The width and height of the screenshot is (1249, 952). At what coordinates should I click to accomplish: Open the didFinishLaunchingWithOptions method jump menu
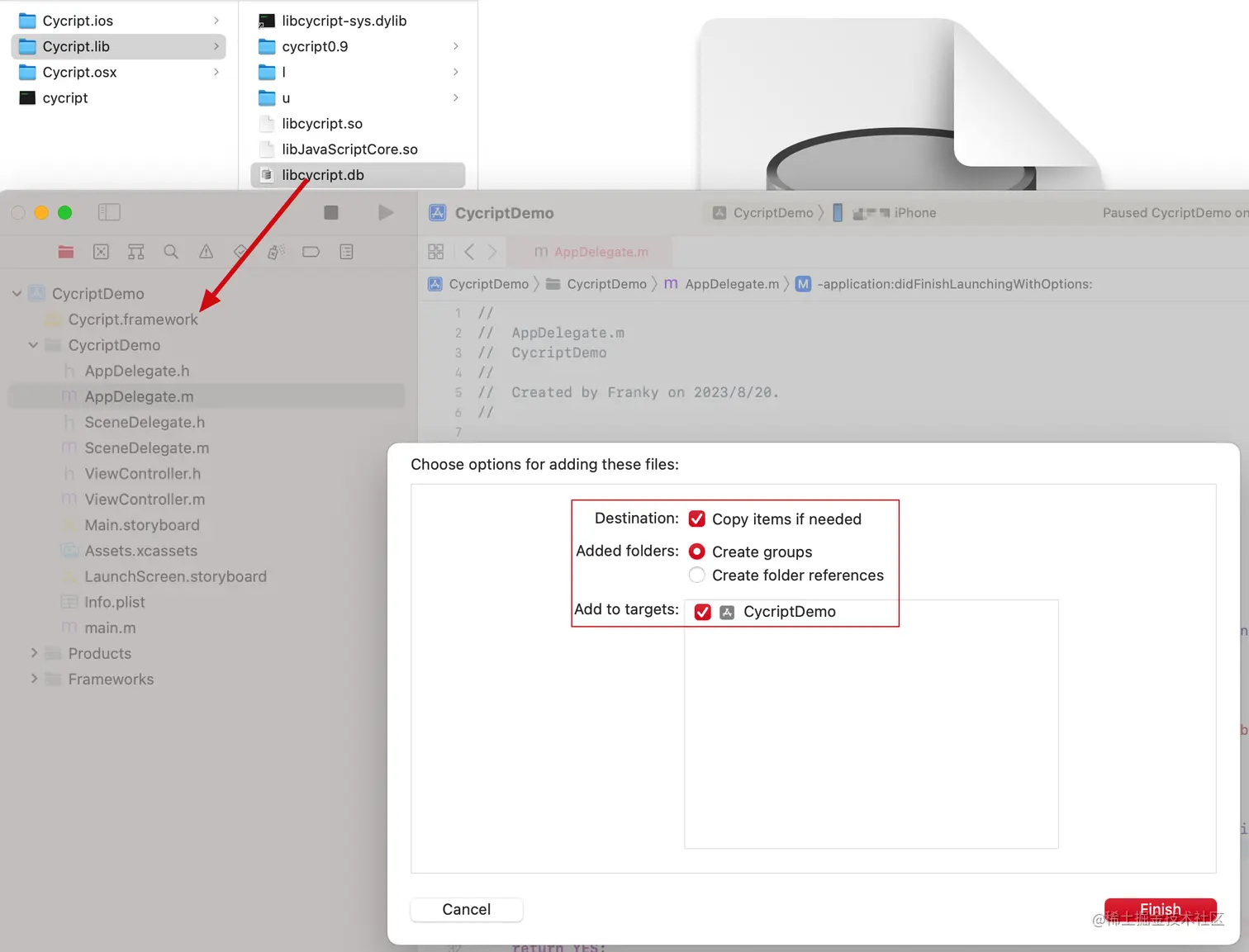click(x=944, y=284)
